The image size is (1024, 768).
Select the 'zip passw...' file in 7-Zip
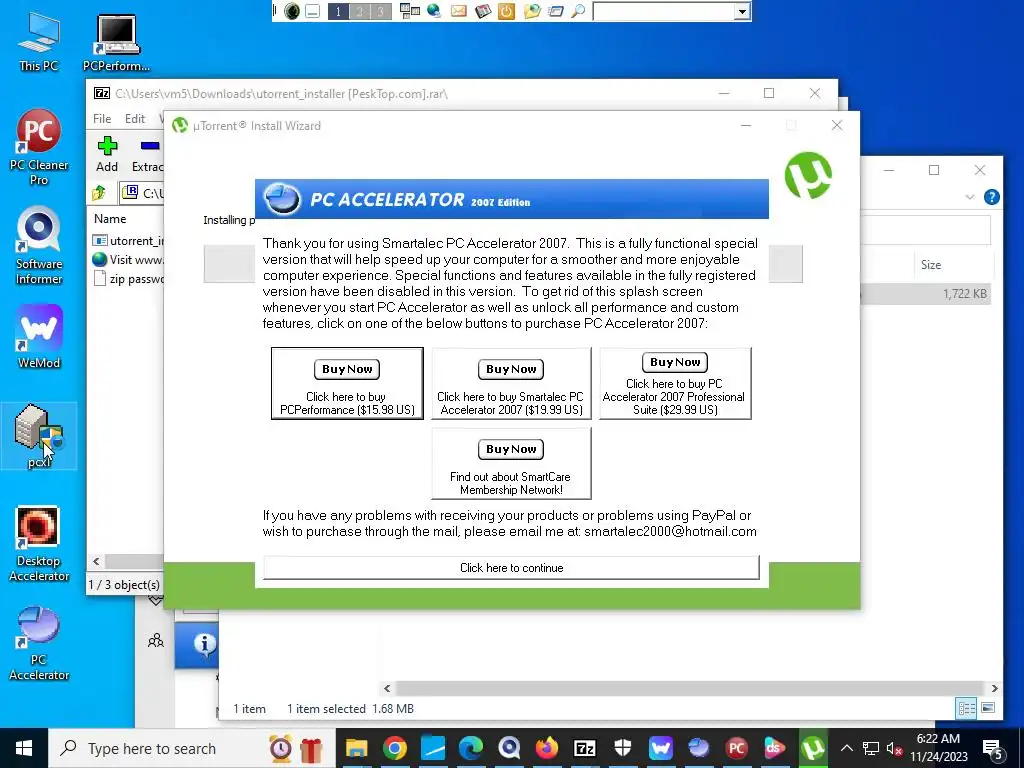[x=128, y=279]
